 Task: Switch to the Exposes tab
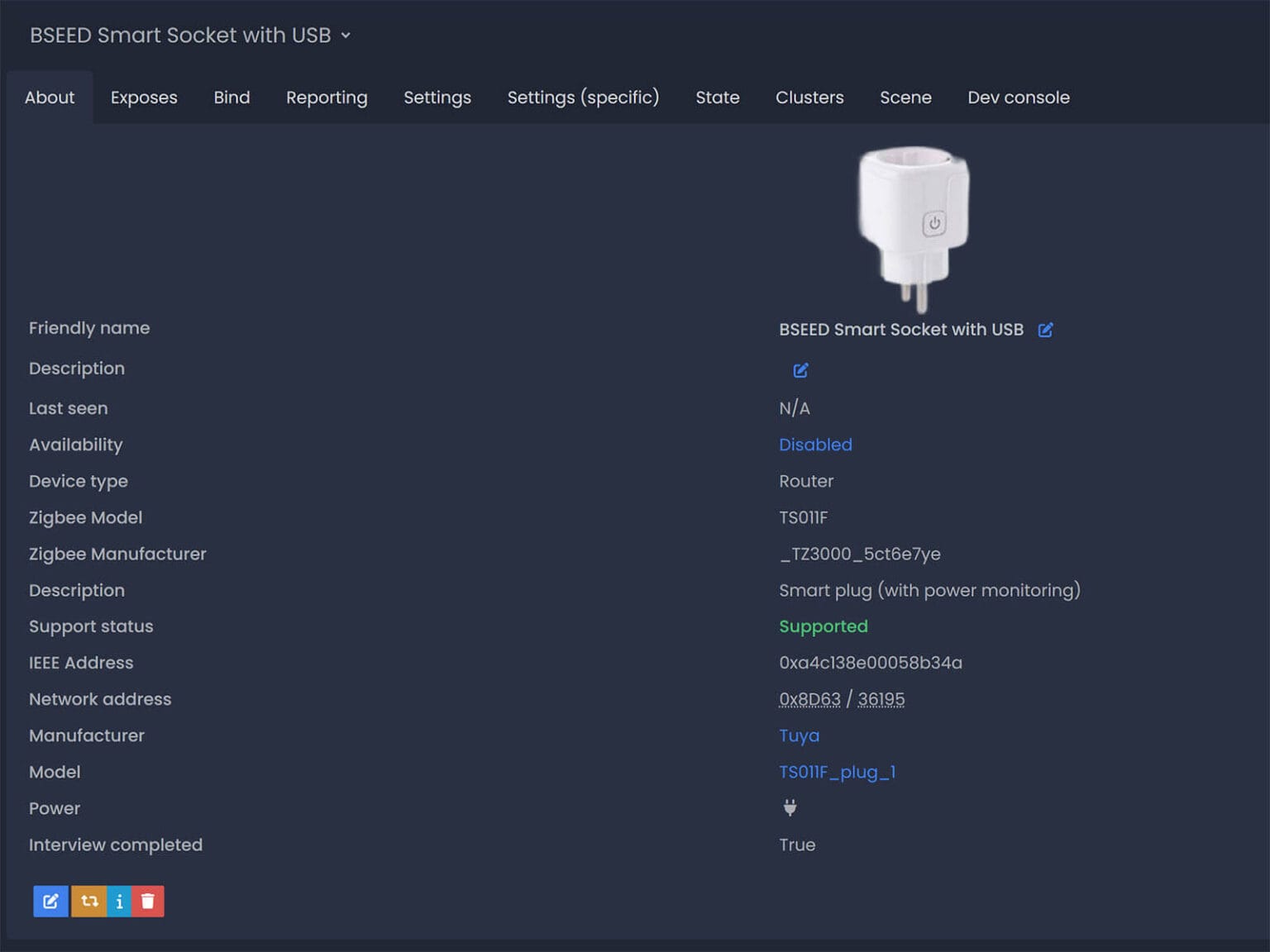tap(143, 98)
